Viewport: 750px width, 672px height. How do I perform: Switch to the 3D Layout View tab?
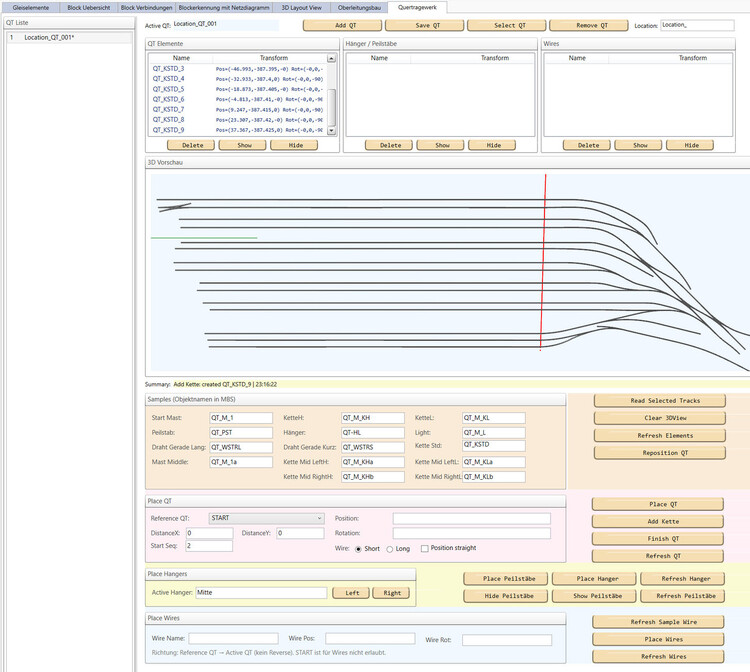pos(299,7)
